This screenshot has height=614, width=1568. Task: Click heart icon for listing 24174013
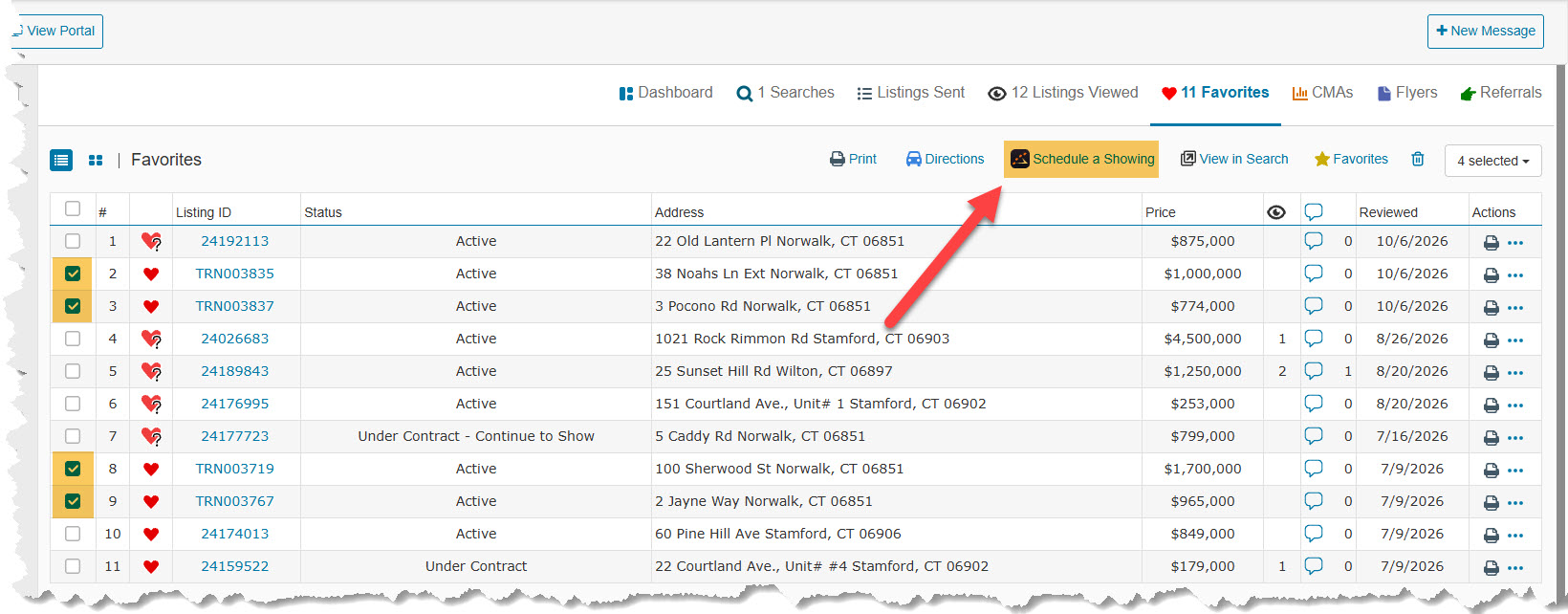tap(150, 534)
